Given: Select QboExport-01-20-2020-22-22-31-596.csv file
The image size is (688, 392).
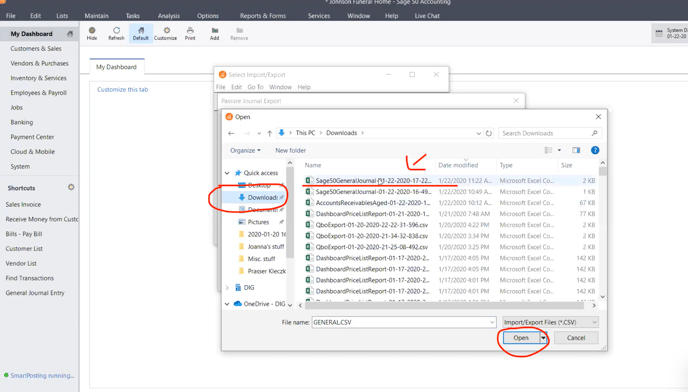Looking at the screenshot, I should pyautogui.click(x=372, y=225).
